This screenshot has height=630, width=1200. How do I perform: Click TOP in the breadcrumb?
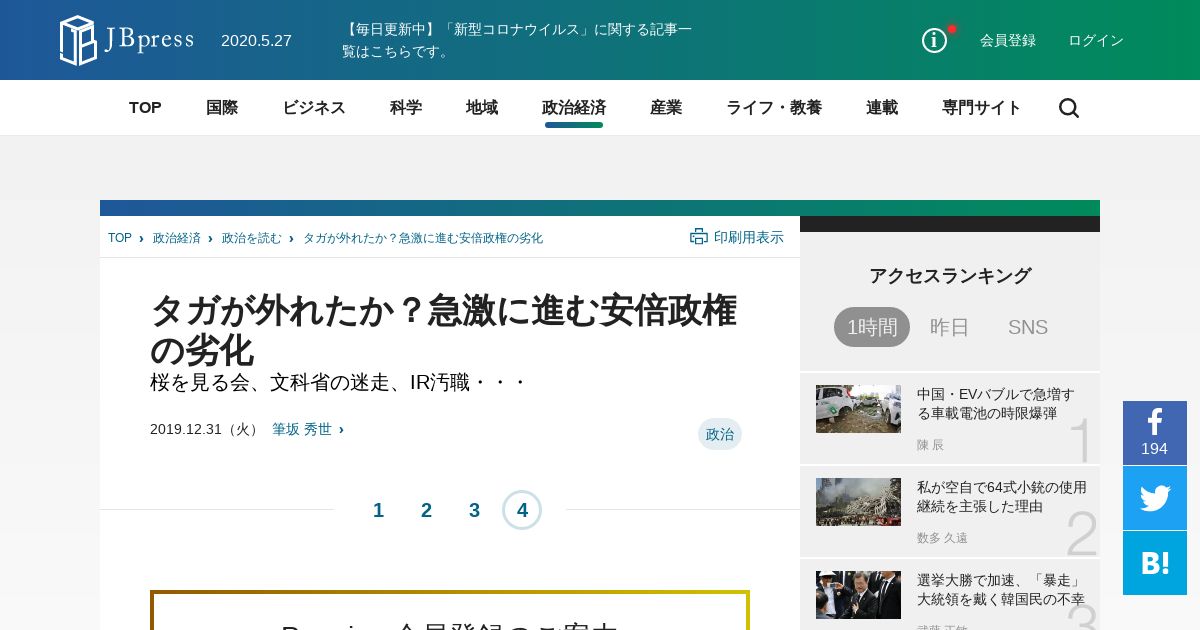pyautogui.click(x=120, y=238)
